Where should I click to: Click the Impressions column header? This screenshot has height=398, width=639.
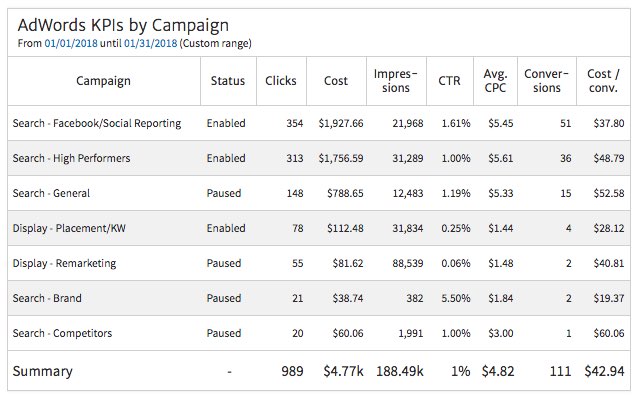pyautogui.click(x=396, y=81)
